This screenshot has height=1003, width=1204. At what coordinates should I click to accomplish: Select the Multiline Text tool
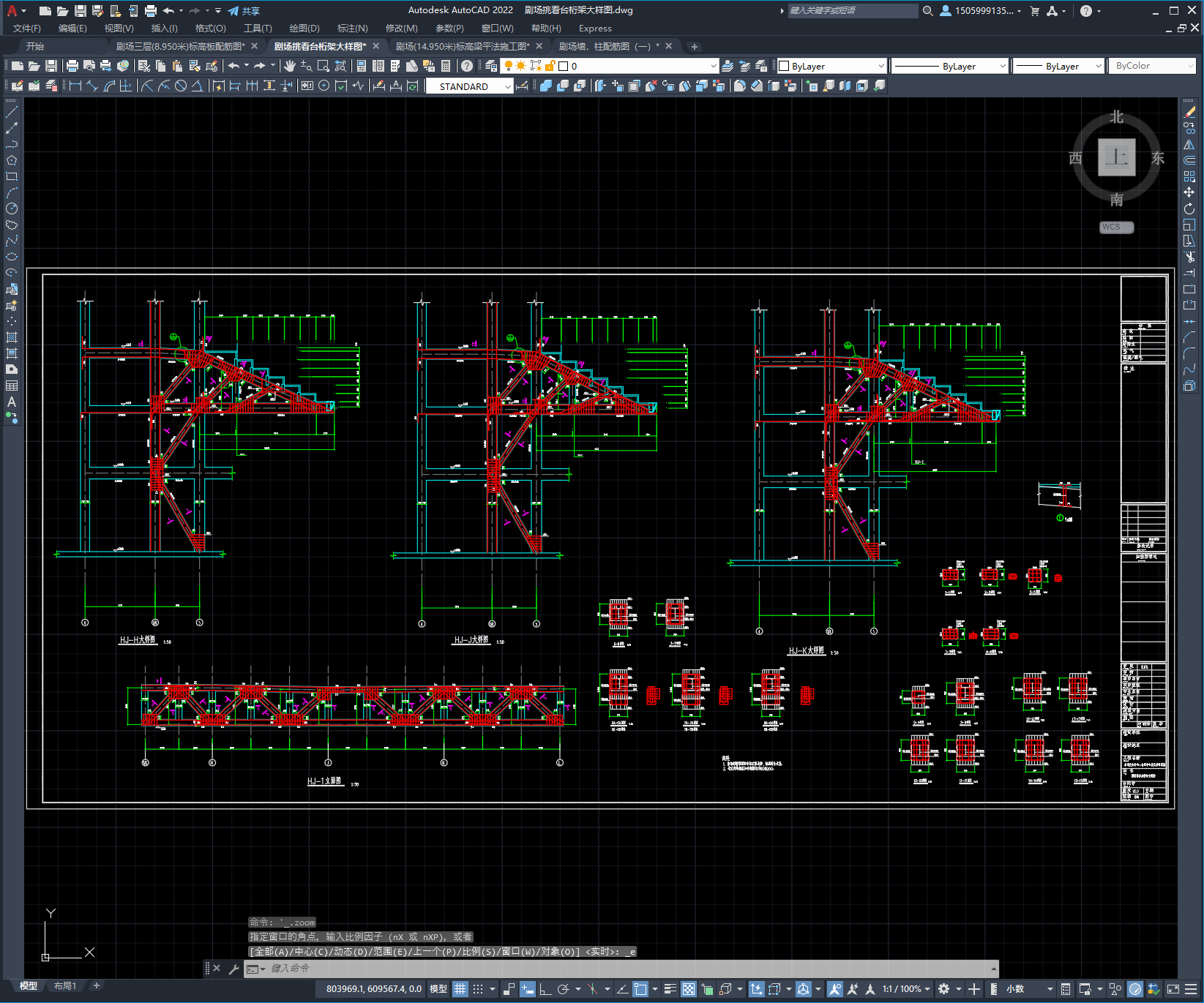point(12,402)
